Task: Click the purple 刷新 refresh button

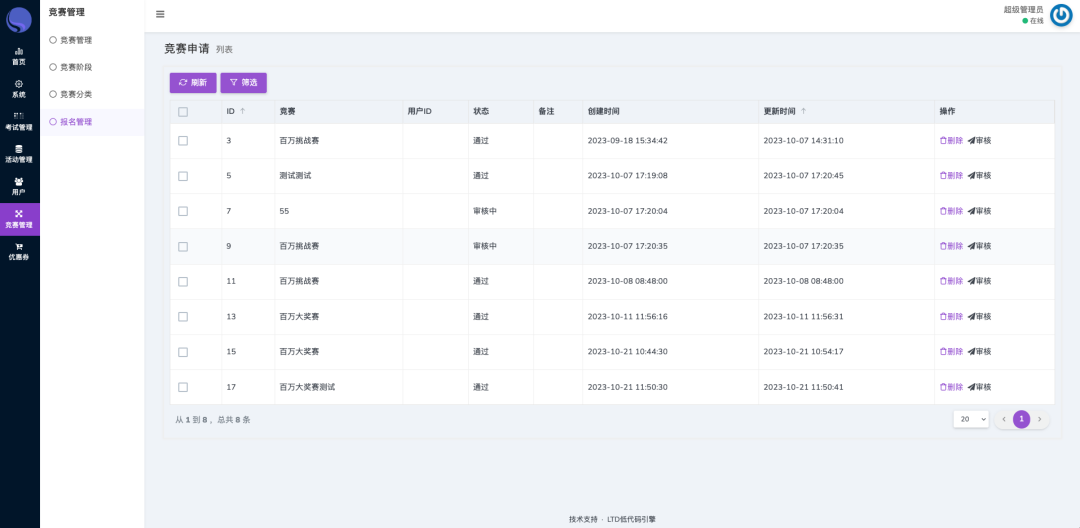Action: (x=193, y=83)
